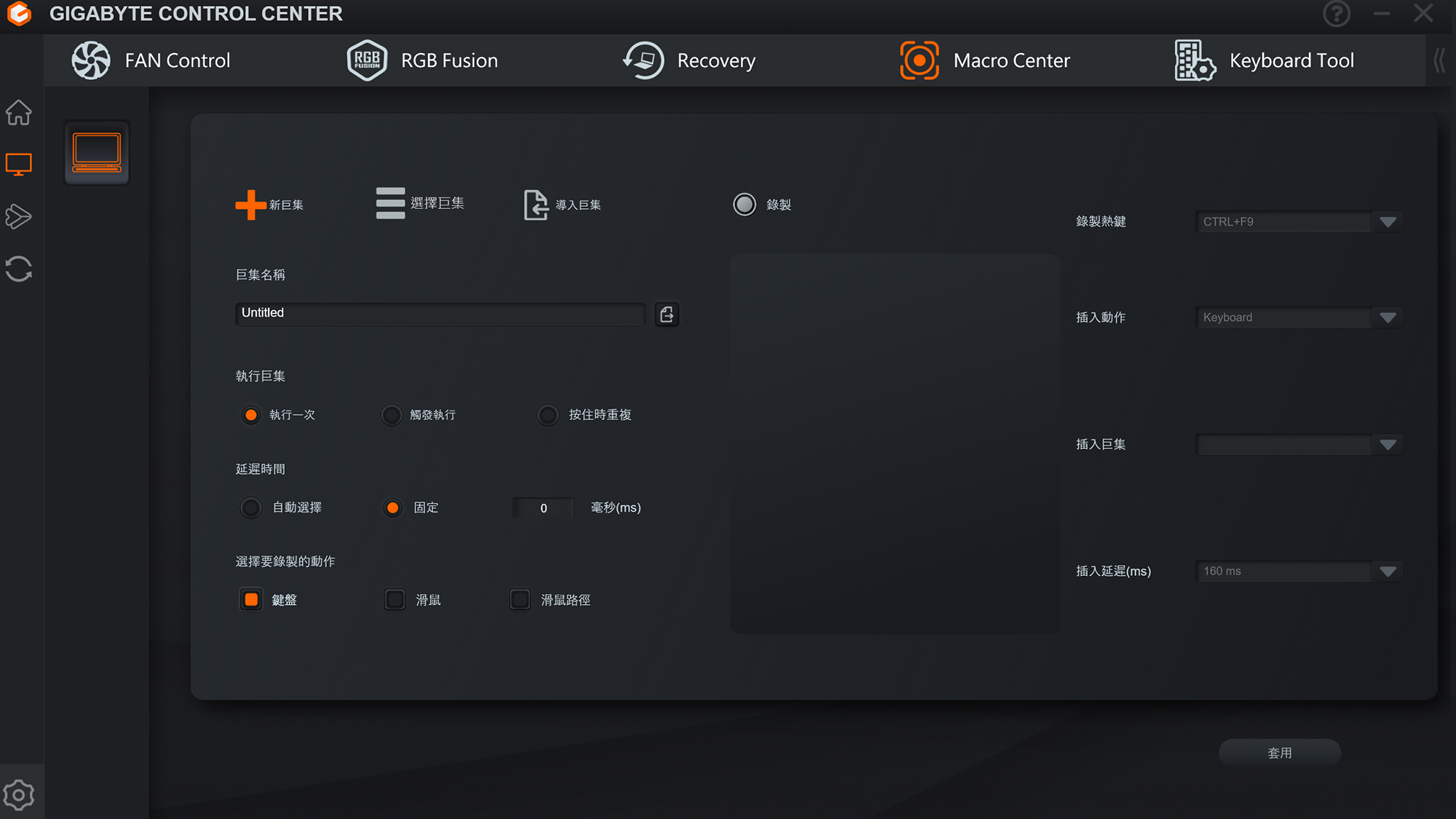Select the hold-to-repeat radio option

(x=547, y=415)
